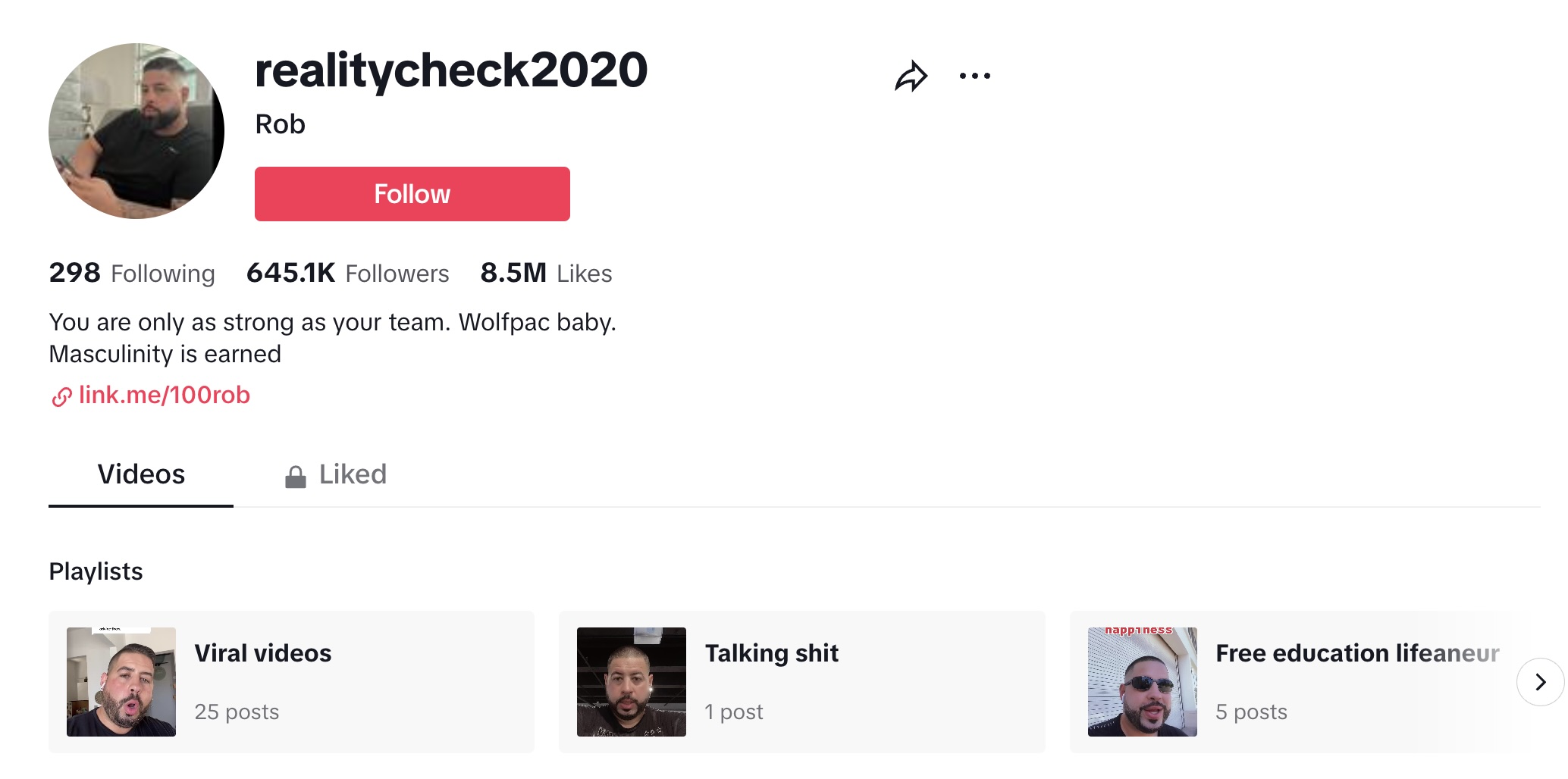Click the share profile arrow icon
This screenshot has width=1568, height=779.
[x=911, y=76]
